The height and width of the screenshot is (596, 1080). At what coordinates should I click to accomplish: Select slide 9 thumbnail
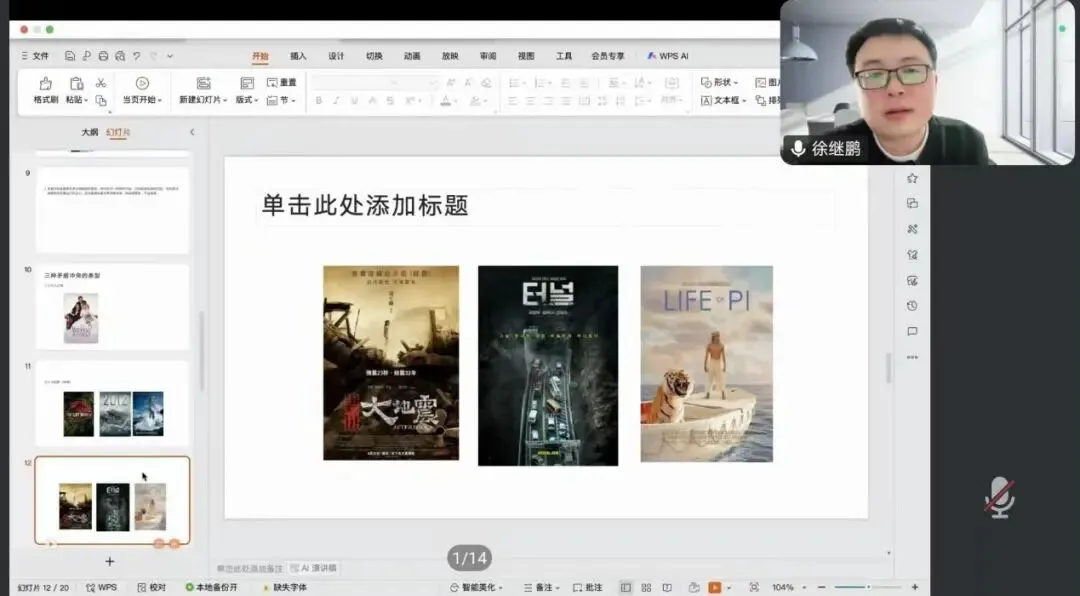pyautogui.click(x=112, y=210)
